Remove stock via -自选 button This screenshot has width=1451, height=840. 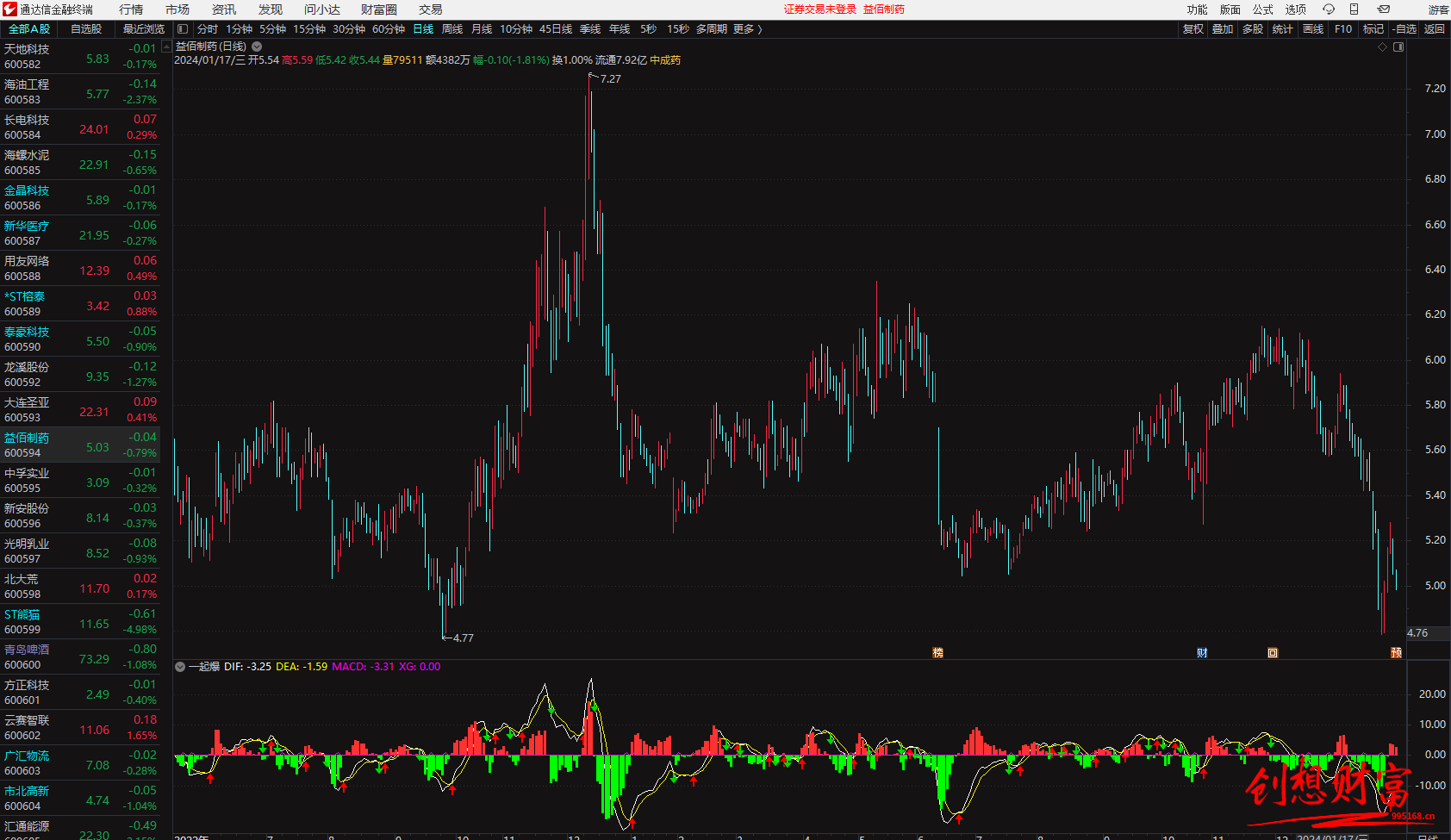(x=1404, y=29)
